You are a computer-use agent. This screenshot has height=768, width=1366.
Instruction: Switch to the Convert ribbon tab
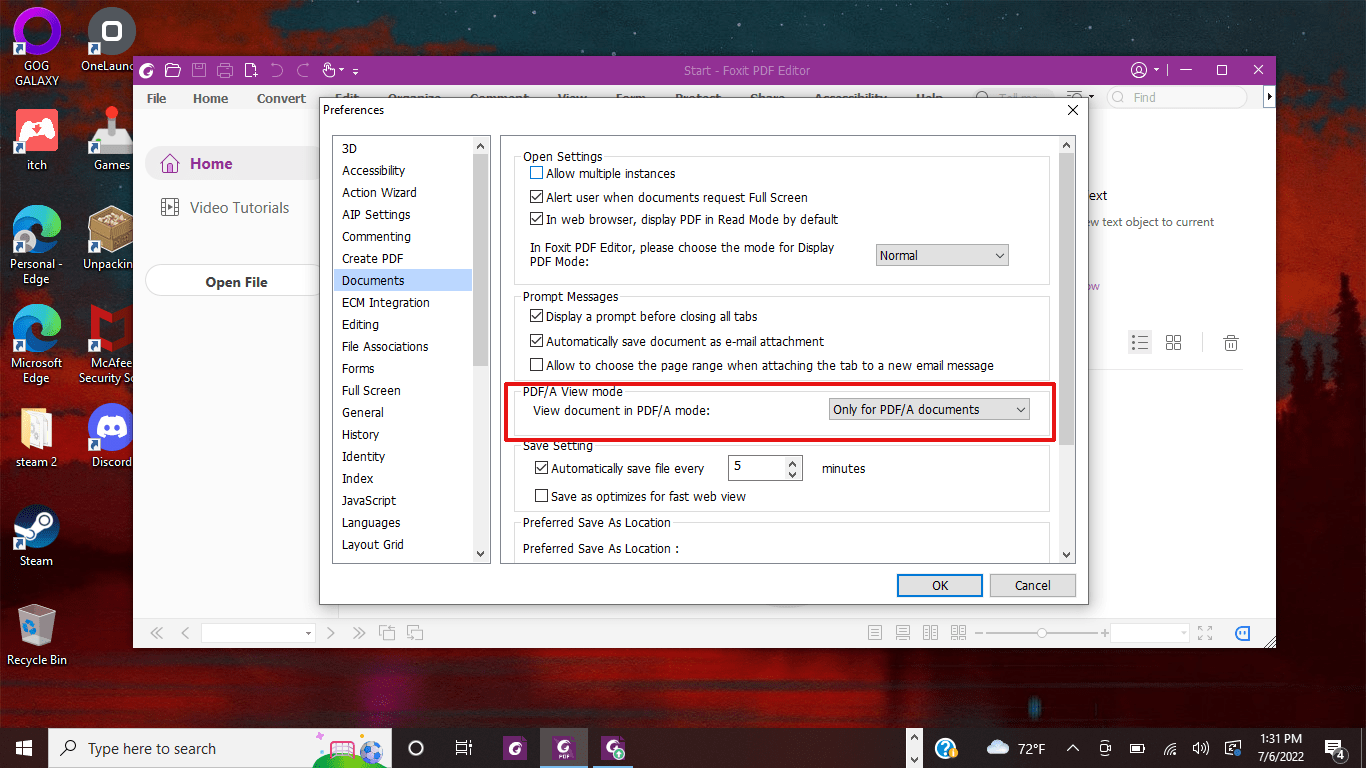280,98
